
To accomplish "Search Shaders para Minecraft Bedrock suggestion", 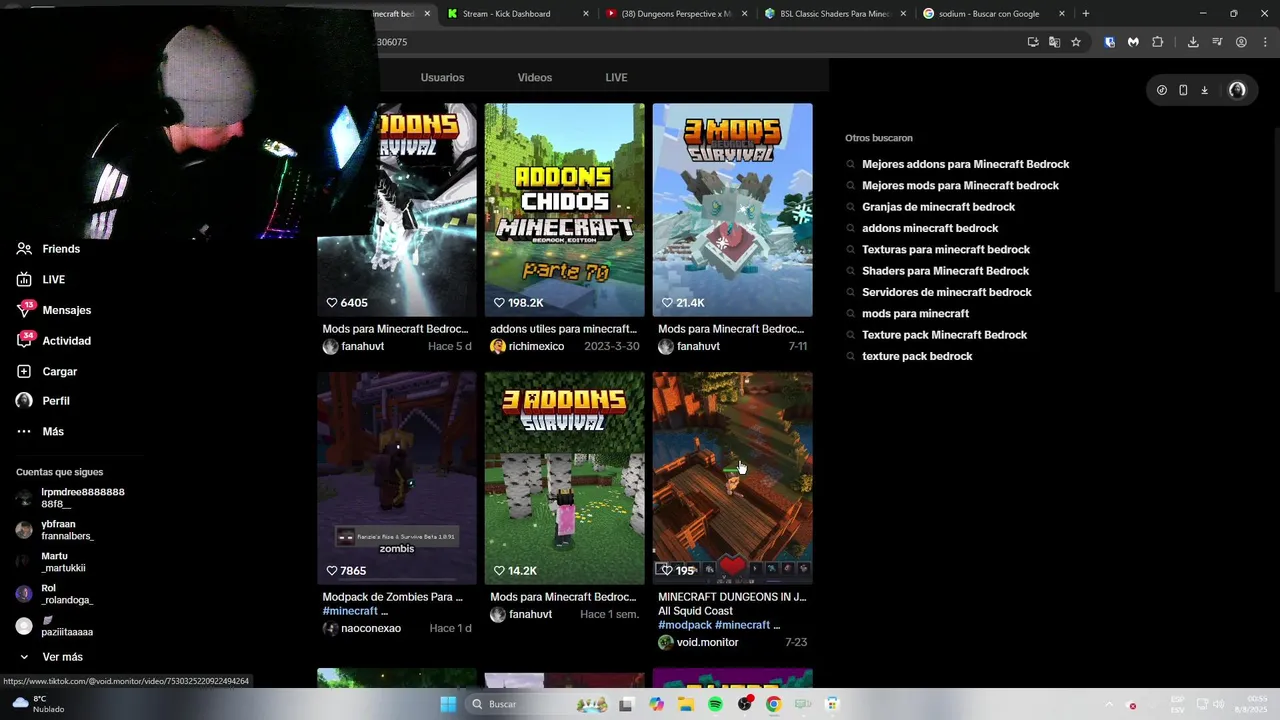I will (x=945, y=271).
